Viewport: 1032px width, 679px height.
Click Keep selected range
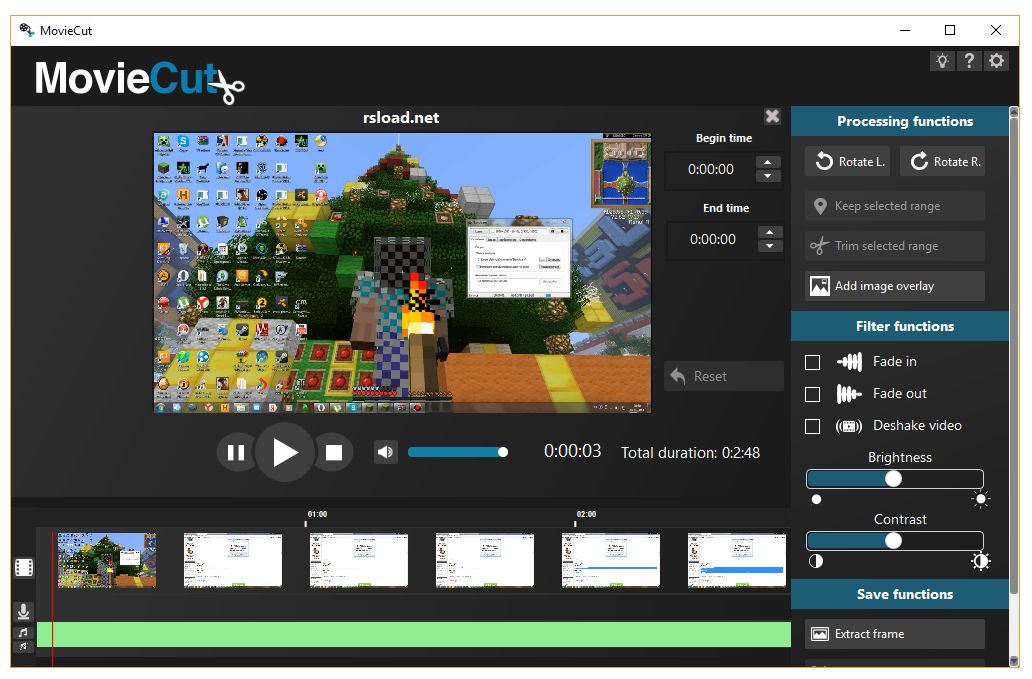[895, 206]
